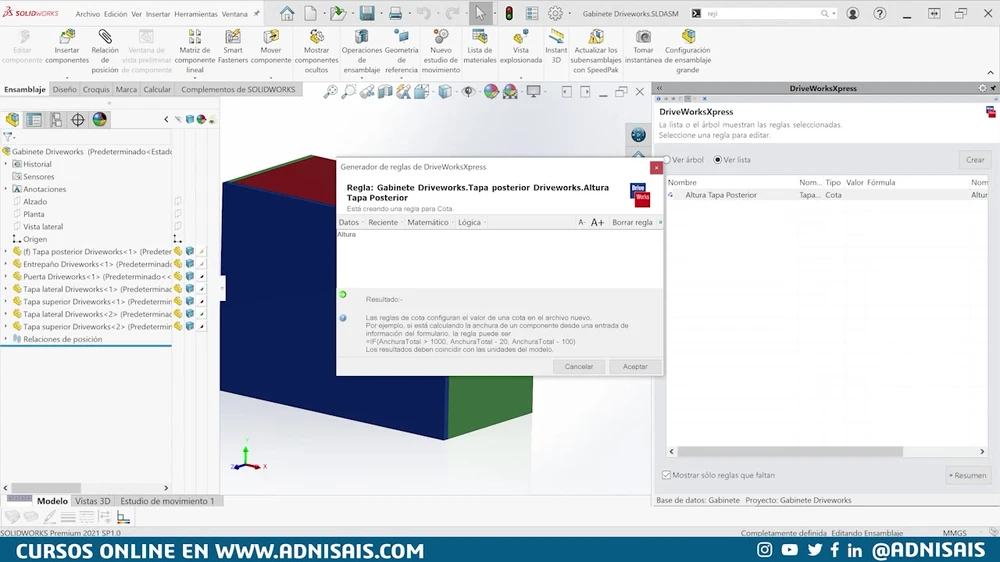Select Mostrar componentes ocultos
1000x562 pixels.
(316, 51)
